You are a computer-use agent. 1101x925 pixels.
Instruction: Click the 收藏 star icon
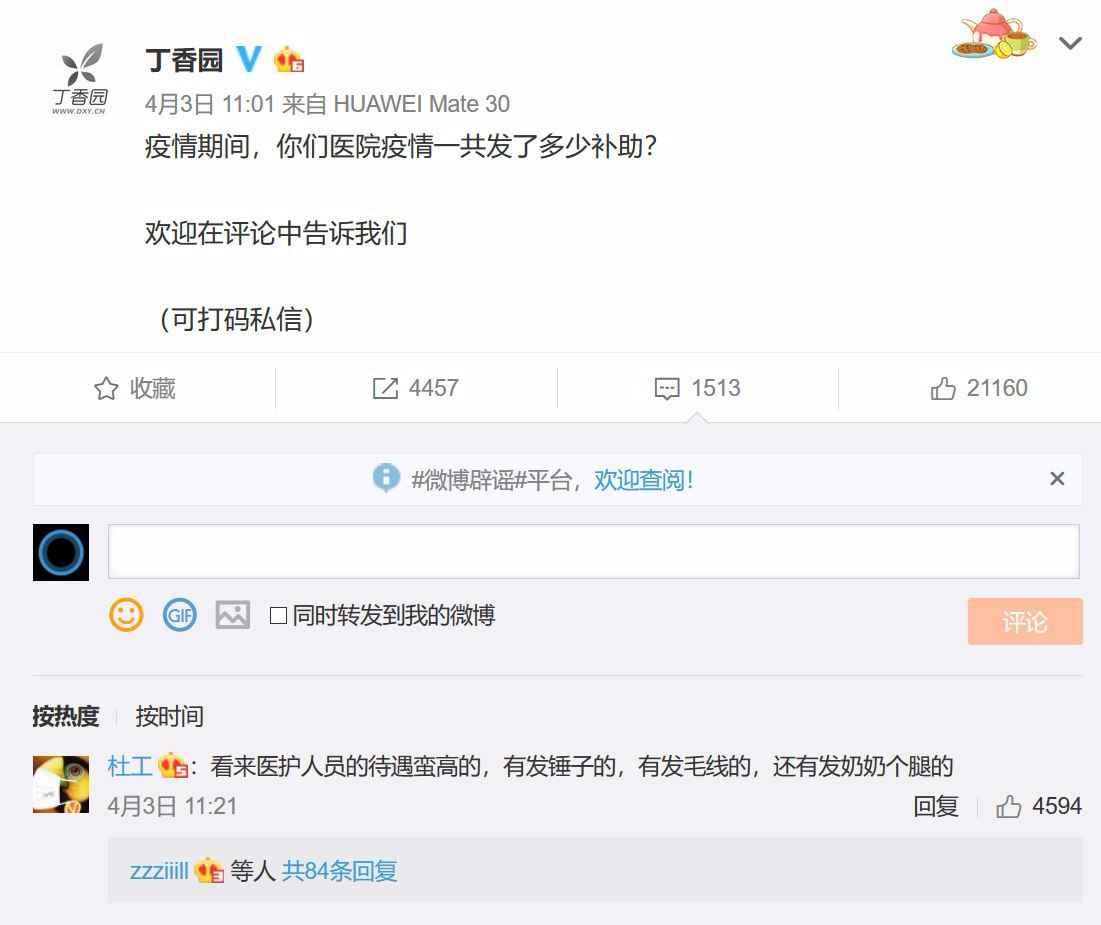[x=106, y=388]
